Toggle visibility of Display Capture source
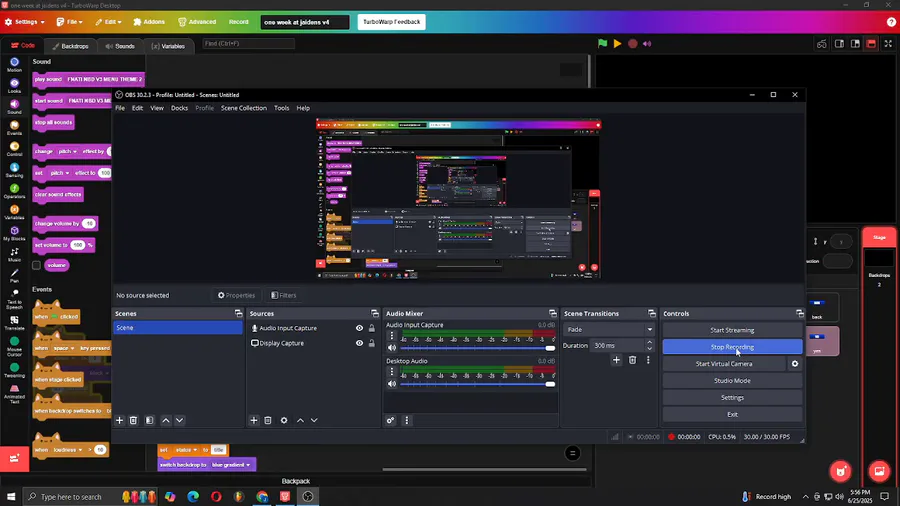900x506 pixels. (x=359, y=343)
